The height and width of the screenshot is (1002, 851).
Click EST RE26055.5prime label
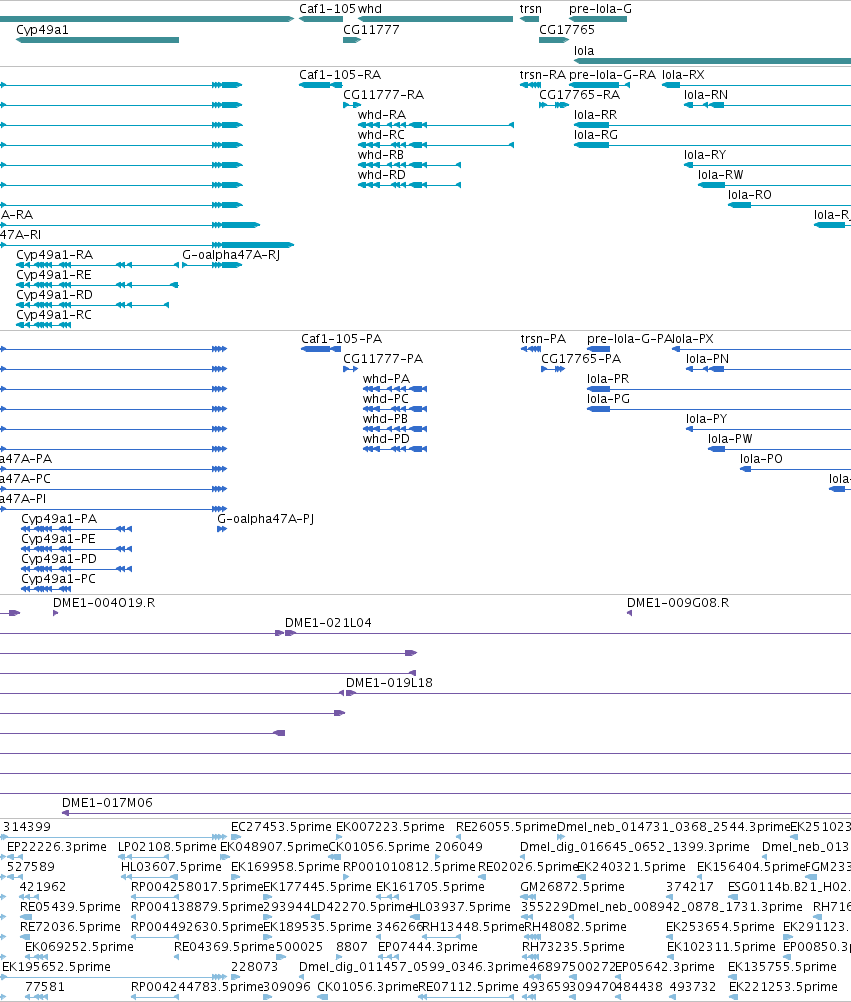[507, 827]
